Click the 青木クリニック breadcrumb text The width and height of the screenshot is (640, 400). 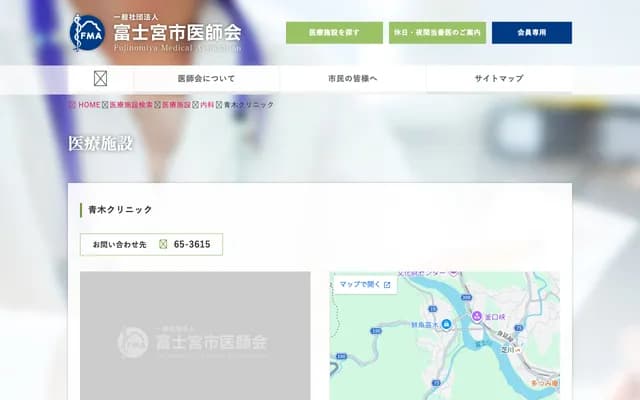click(x=249, y=105)
